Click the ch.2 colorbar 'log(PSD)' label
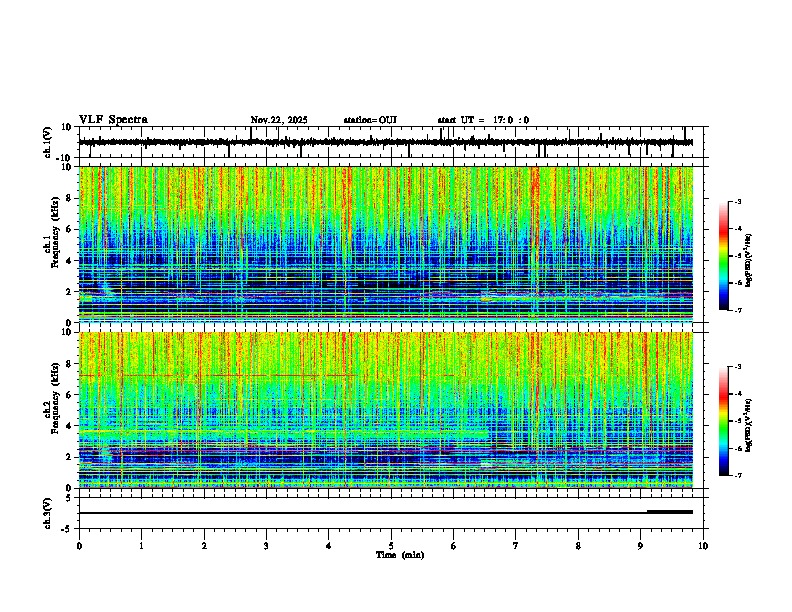Screen dimensions: 792x612 coord(749,425)
